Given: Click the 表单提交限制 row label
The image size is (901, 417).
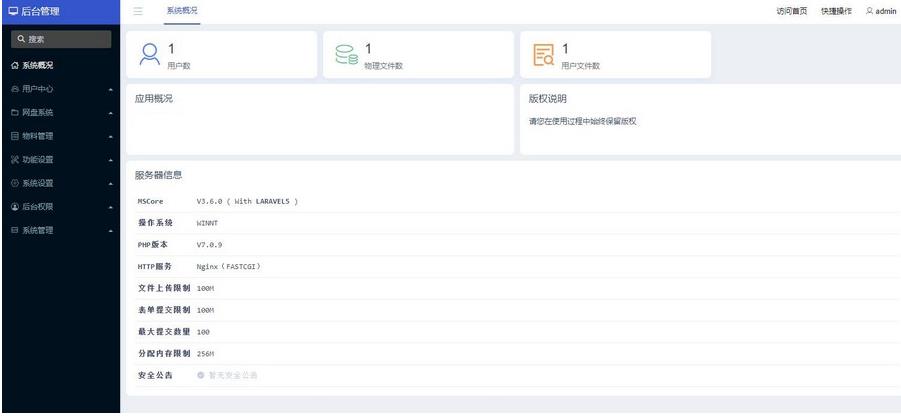Looking at the screenshot, I should tap(164, 310).
